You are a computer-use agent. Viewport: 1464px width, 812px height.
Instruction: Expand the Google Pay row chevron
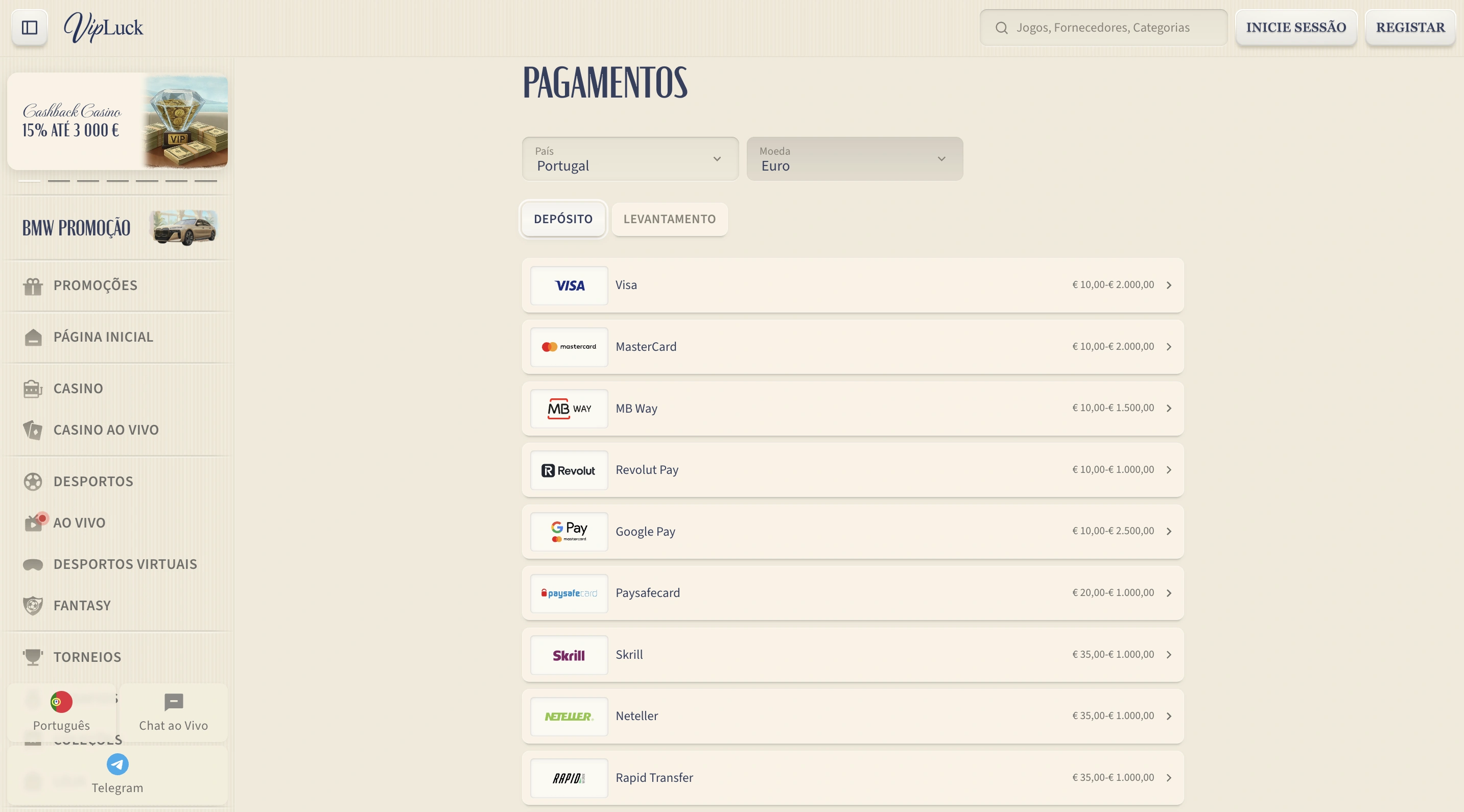(1169, 531)
